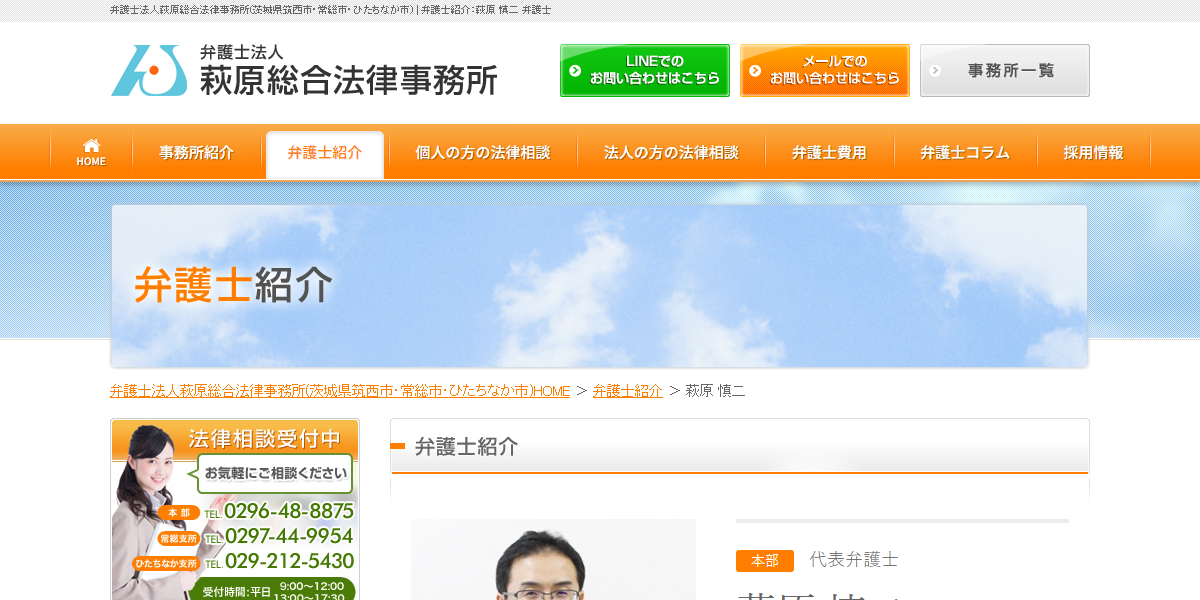Click the 弁護士紹介 breadcrumb link

click(627, 391)
